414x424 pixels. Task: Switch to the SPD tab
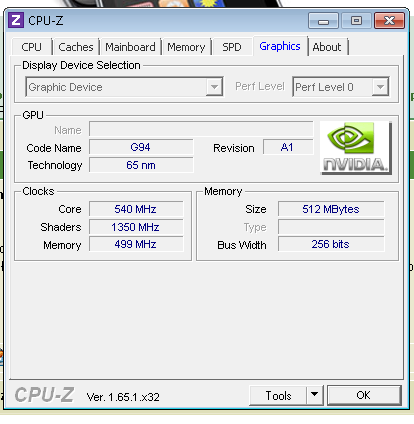(232, 47)
